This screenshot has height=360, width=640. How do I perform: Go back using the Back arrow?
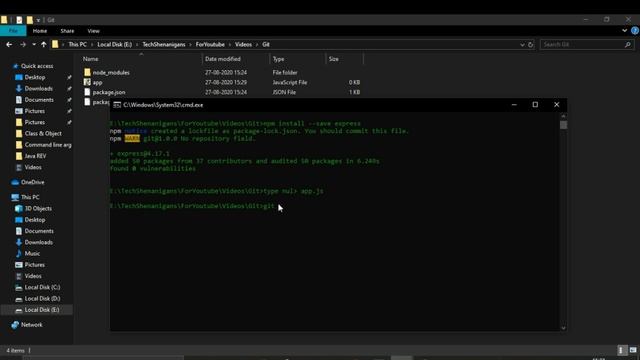tap(9, 44)
